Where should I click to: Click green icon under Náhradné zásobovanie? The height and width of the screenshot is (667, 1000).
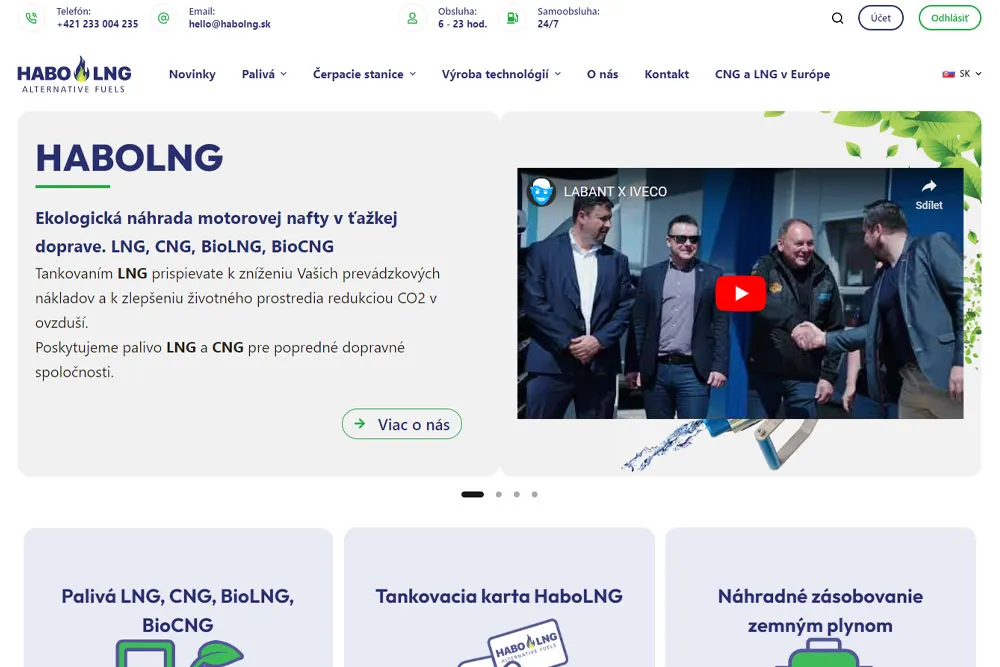coord(823,654)
